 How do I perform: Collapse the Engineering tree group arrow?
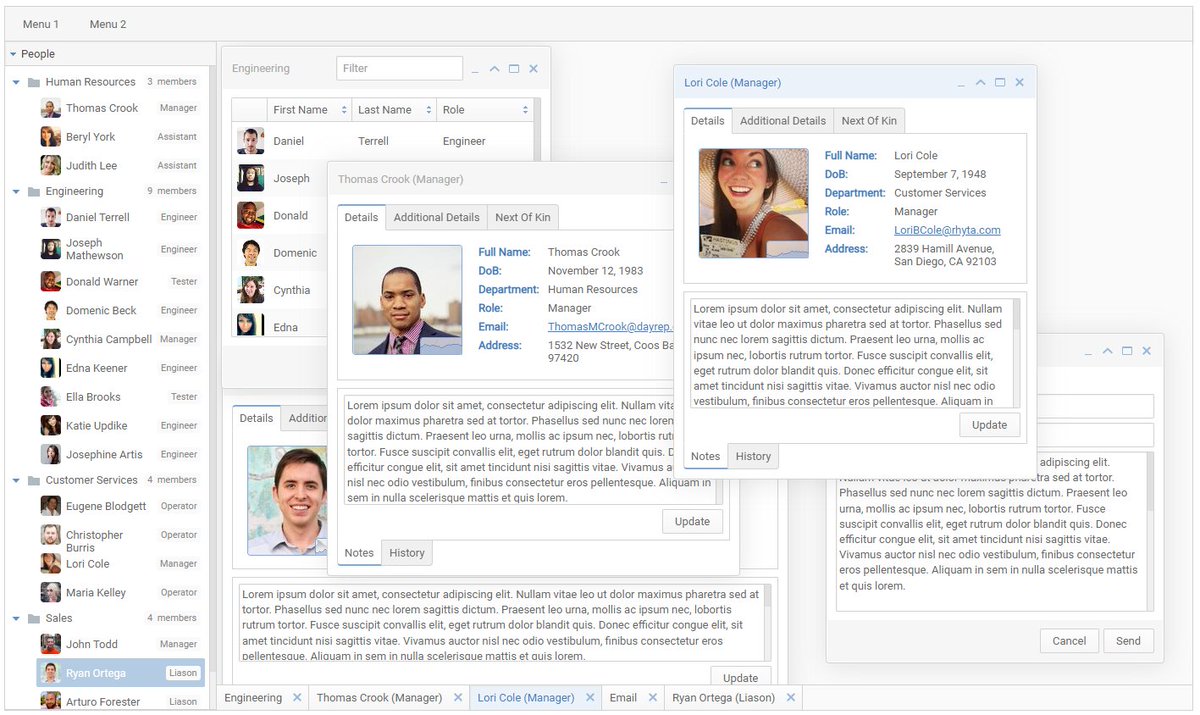tap(16, 191)
